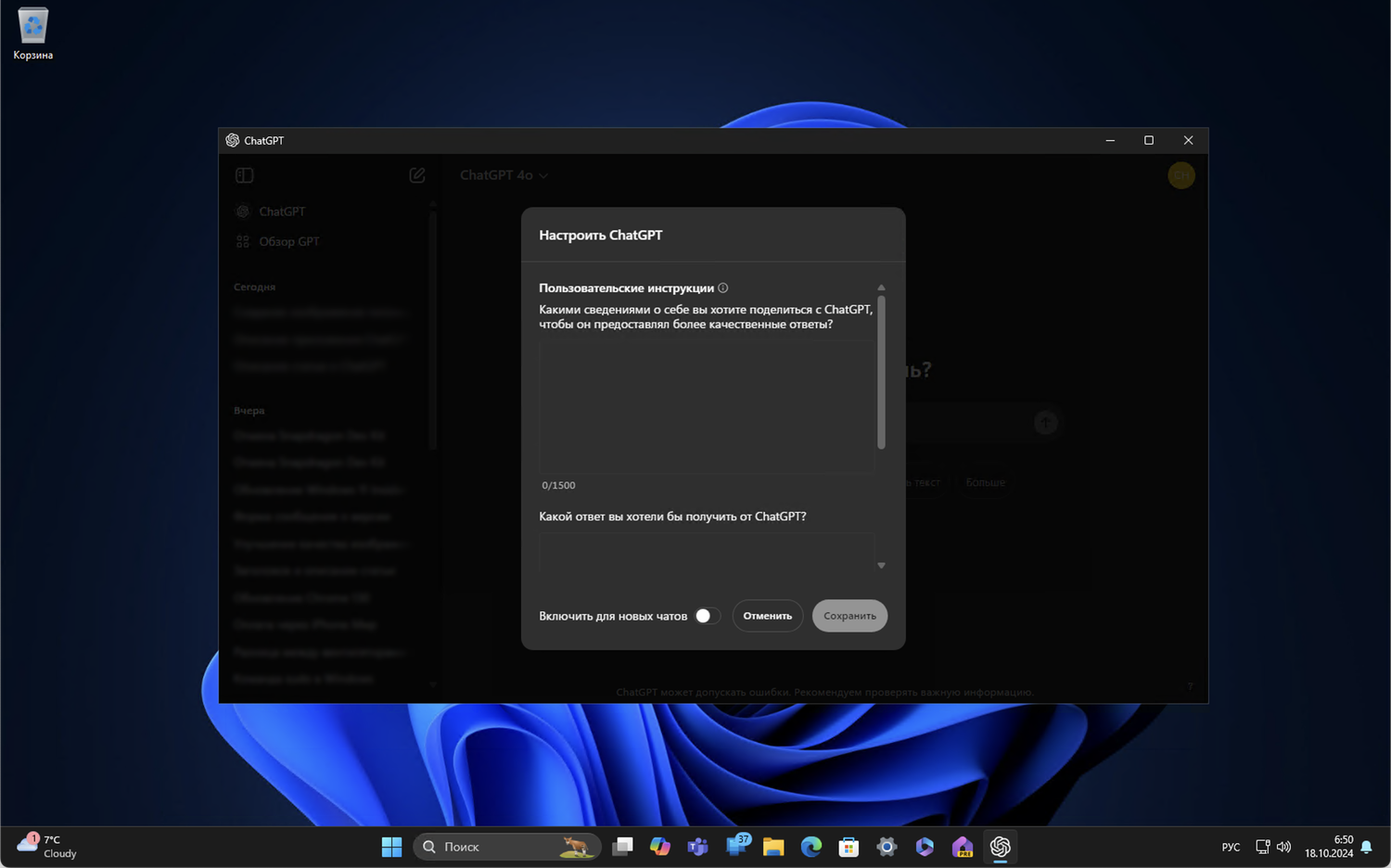The width and height of the screenshot is (1391, 868).
Task: Open the notification bell in system tray
Action: (x=1366, y=847)
